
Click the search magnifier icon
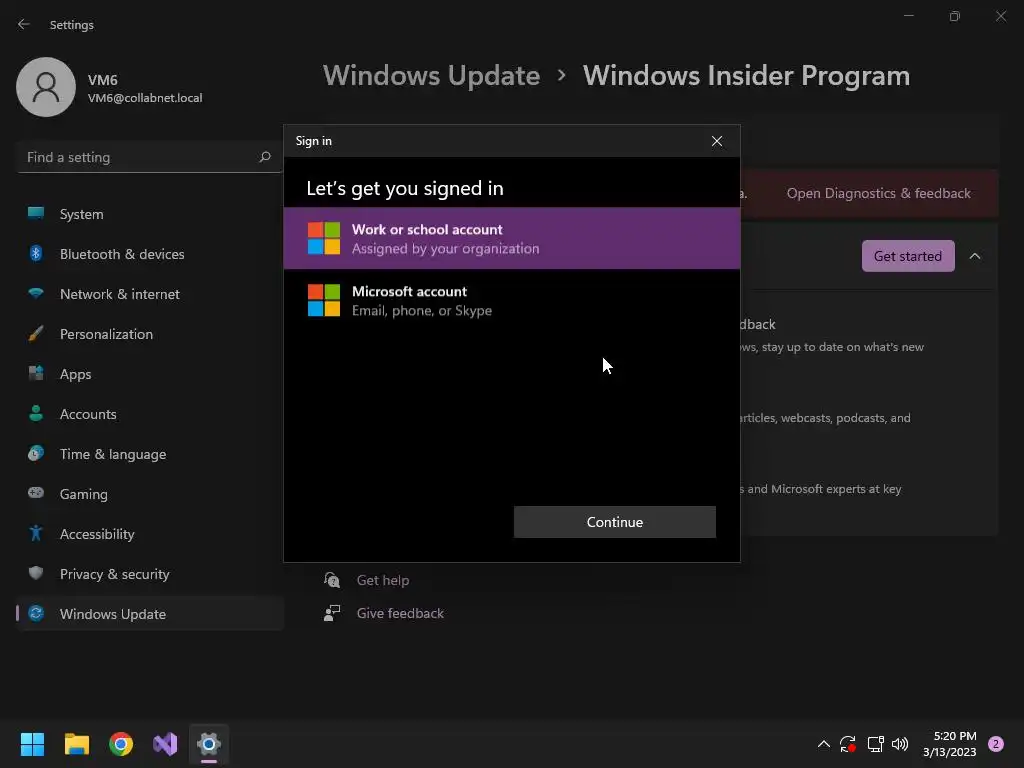(264, 157)
